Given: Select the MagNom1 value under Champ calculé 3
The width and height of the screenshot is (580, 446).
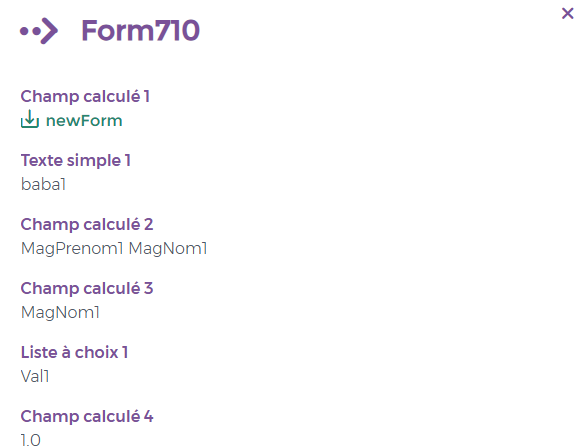Looking at the screenshot, I should pyautogui.click(x=60, y=312).
